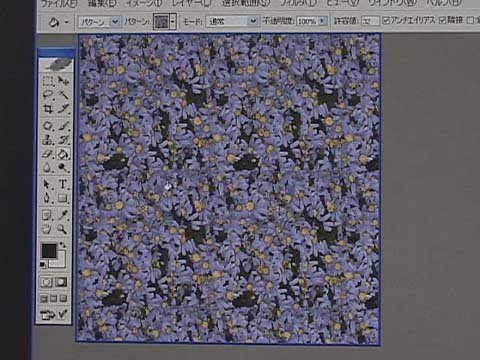Select the Slice tool

pos(63,109)
